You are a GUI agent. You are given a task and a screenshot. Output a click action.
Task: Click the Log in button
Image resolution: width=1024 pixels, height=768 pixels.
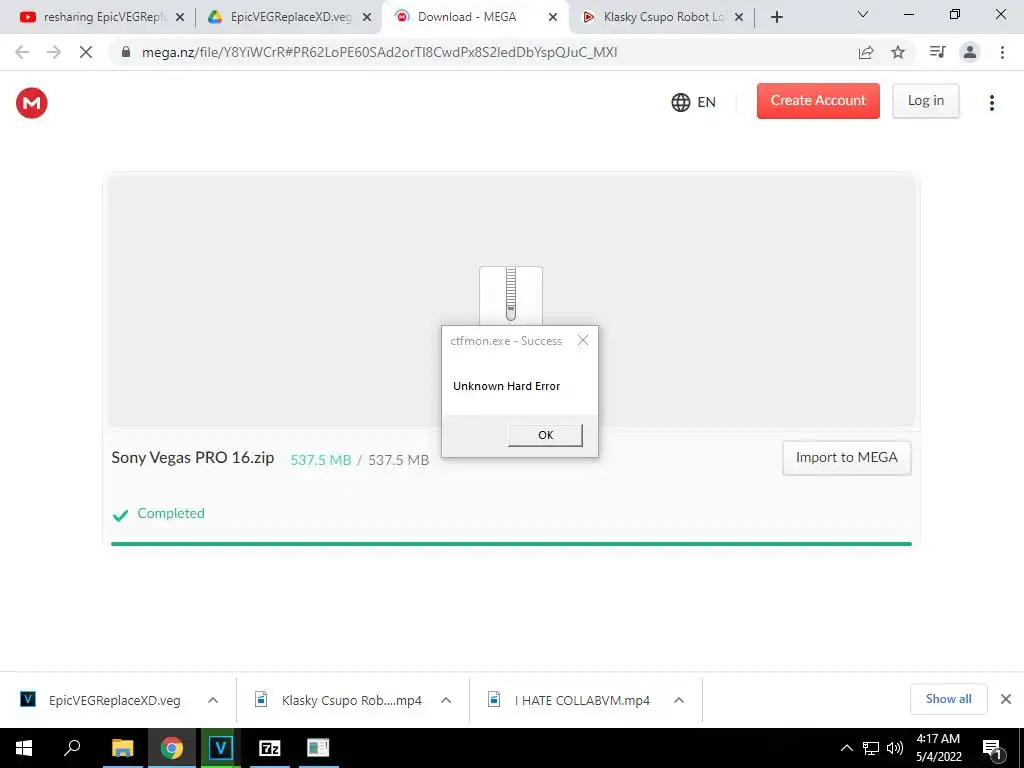(x=925, y=101)
